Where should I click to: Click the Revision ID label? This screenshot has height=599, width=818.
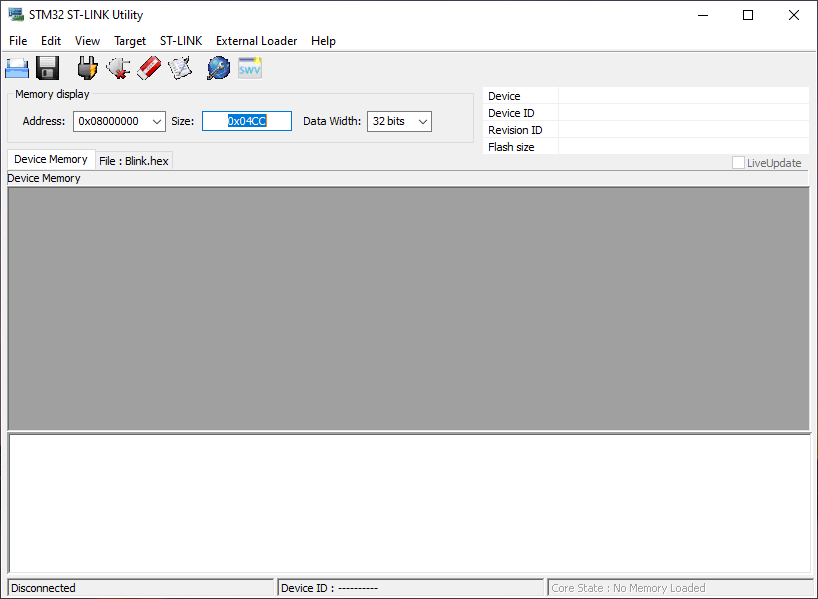(515, 130)
